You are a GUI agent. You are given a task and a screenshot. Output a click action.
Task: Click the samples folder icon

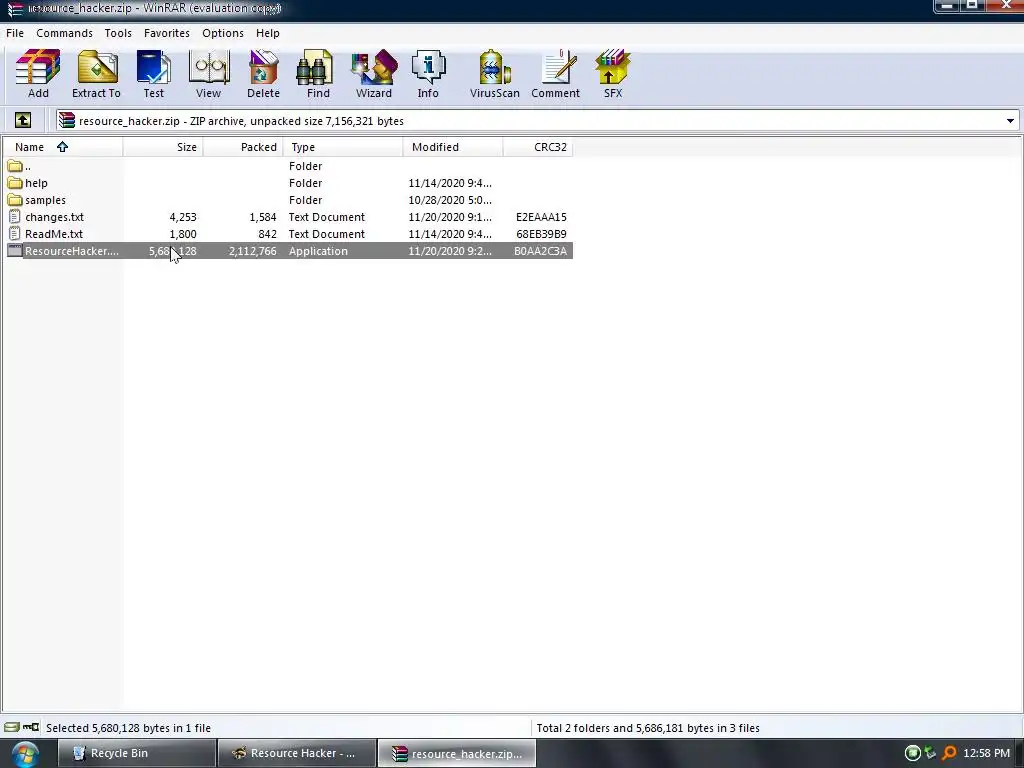15,200
